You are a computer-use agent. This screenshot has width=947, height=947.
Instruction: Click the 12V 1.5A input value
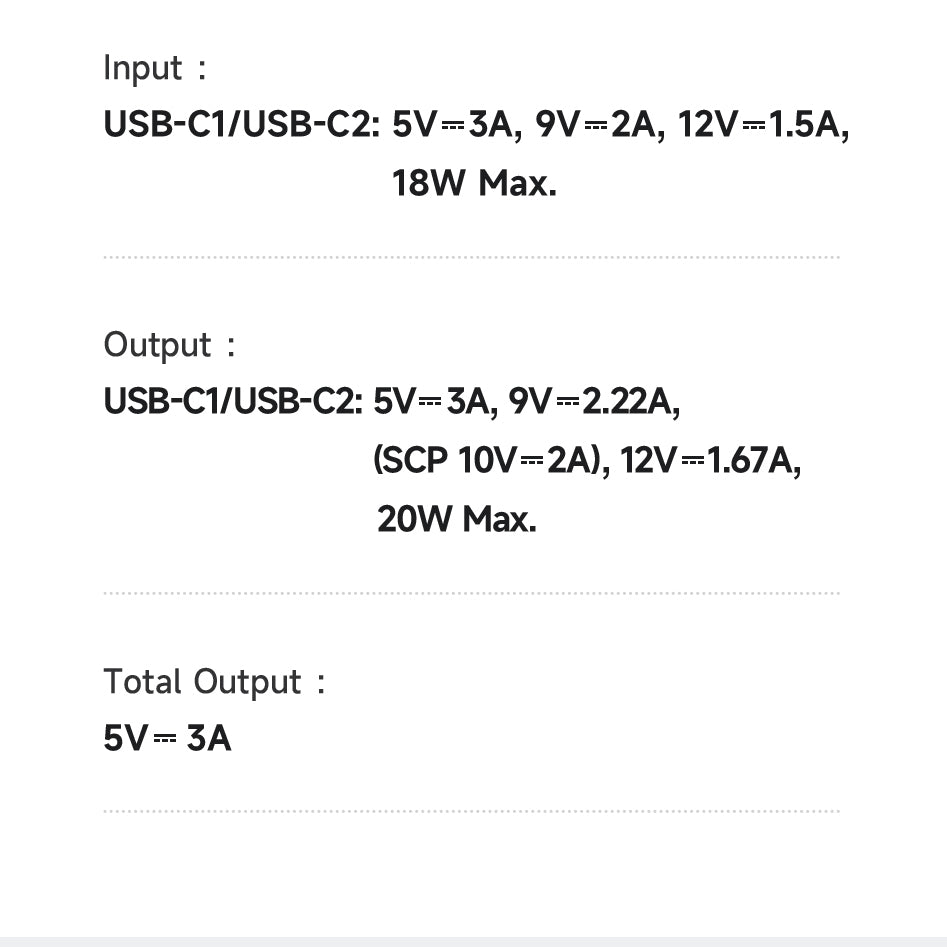(763, 124)
